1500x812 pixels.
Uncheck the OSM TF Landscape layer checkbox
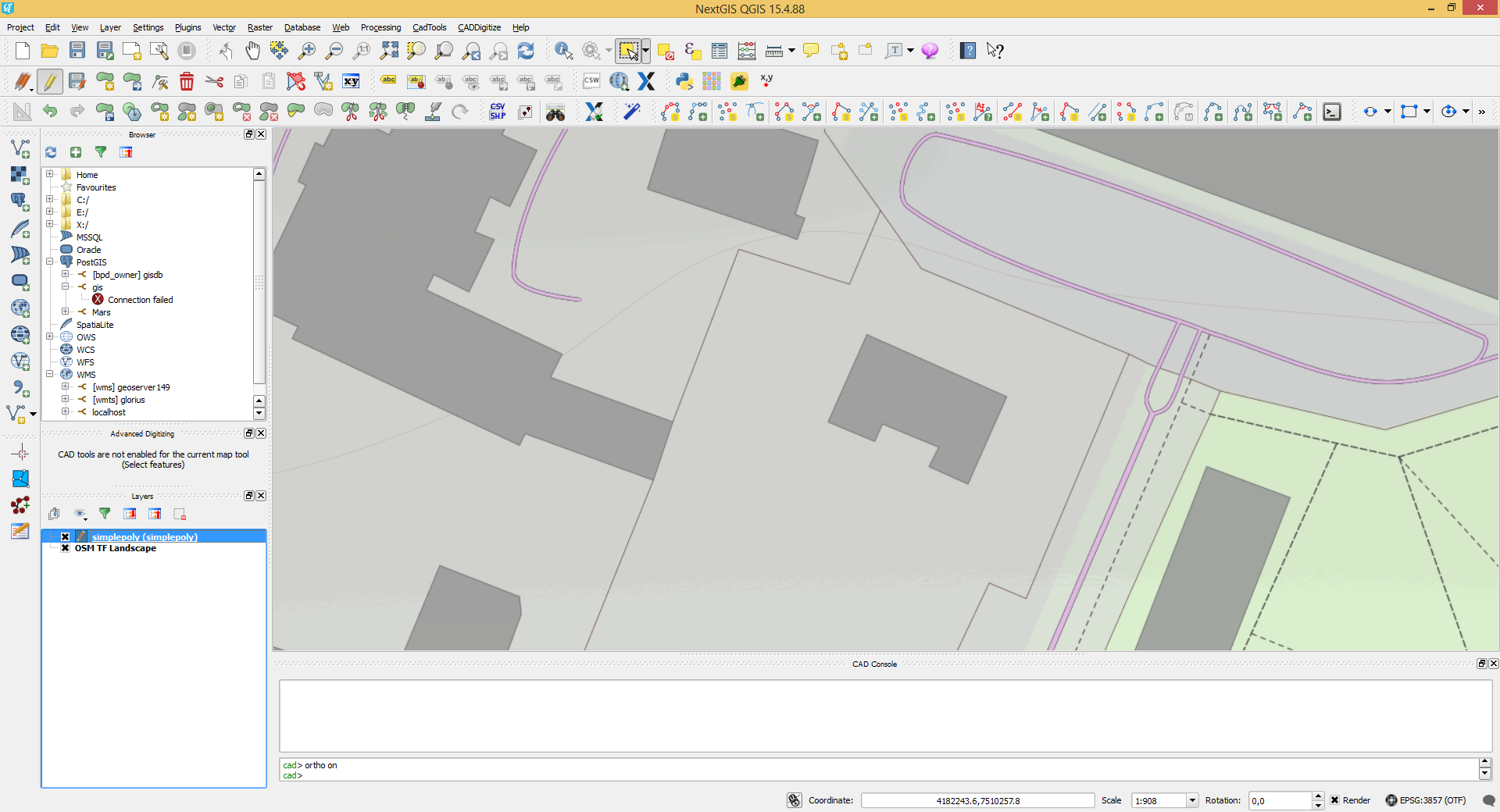[66, 548]
